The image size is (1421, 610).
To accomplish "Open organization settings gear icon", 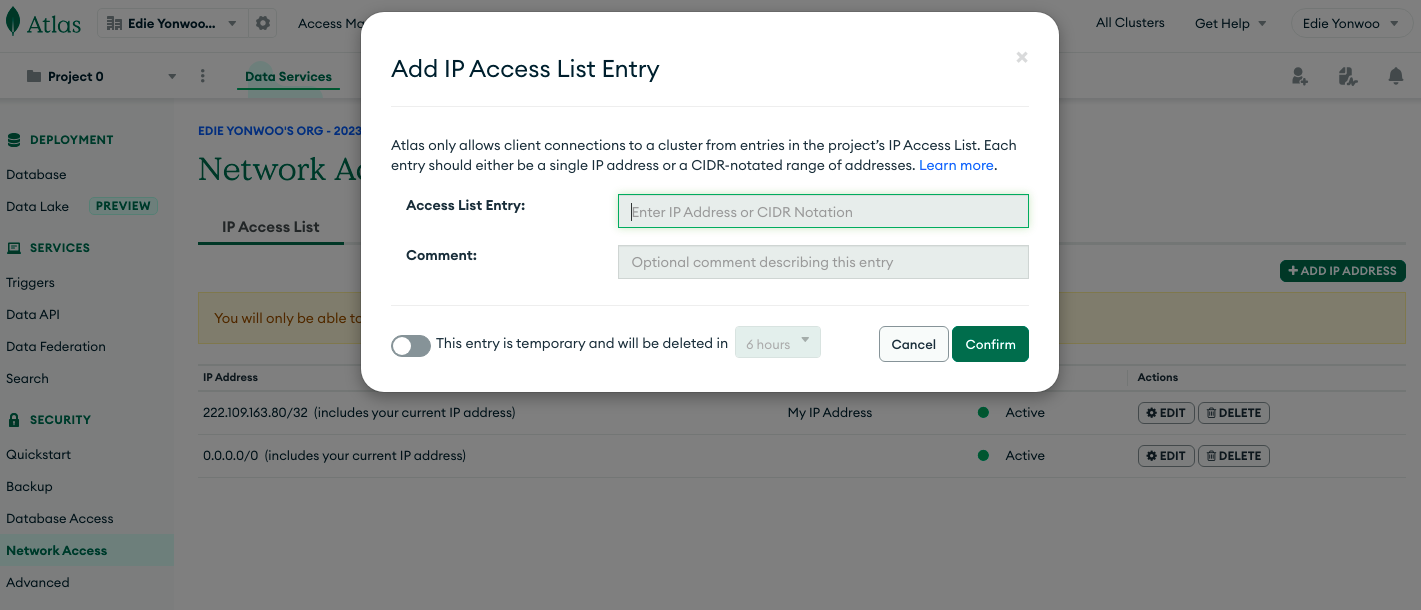I will pyautogui.click(x=263, y=23).
